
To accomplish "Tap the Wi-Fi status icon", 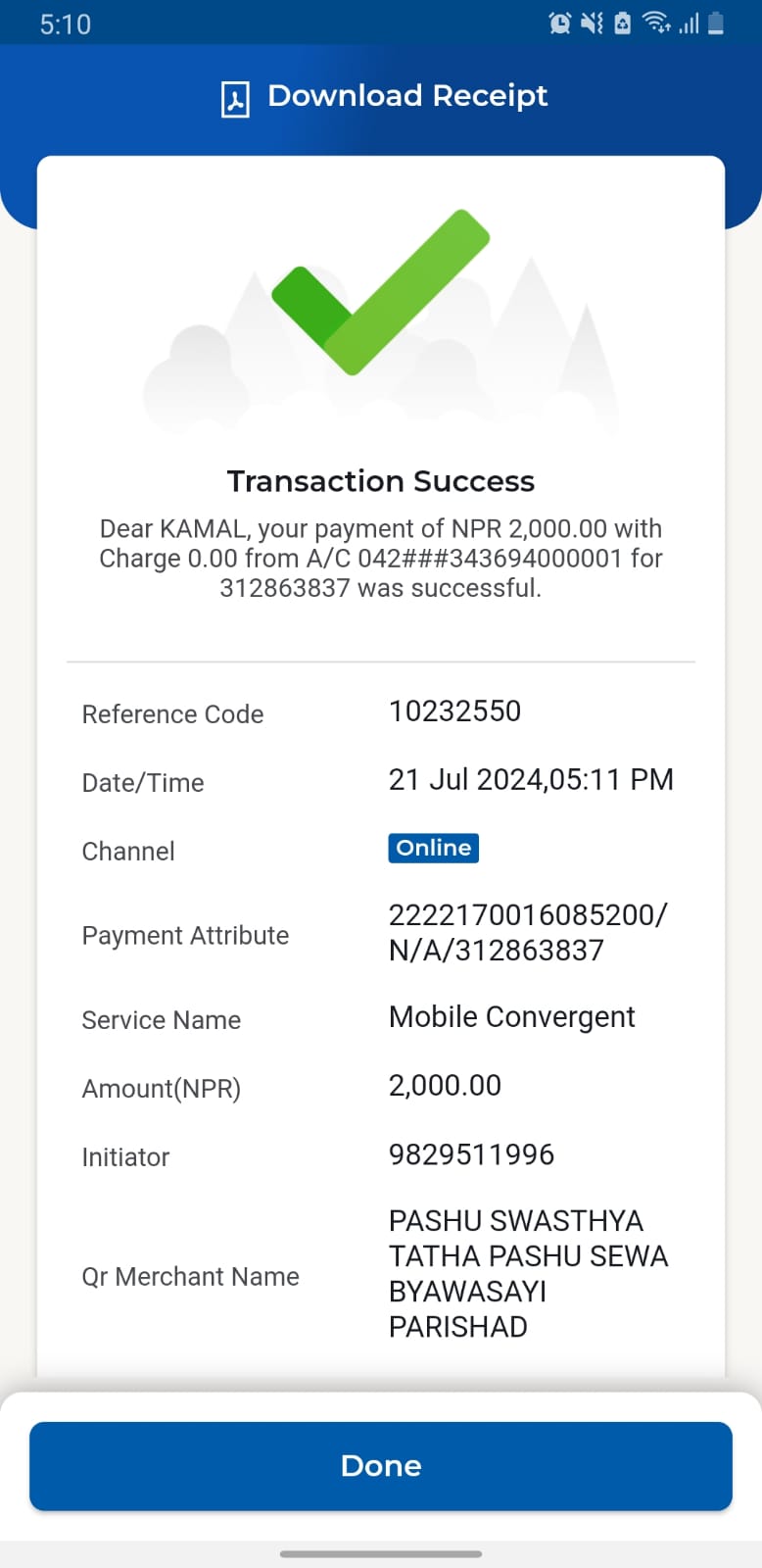I will coord(656,23).
